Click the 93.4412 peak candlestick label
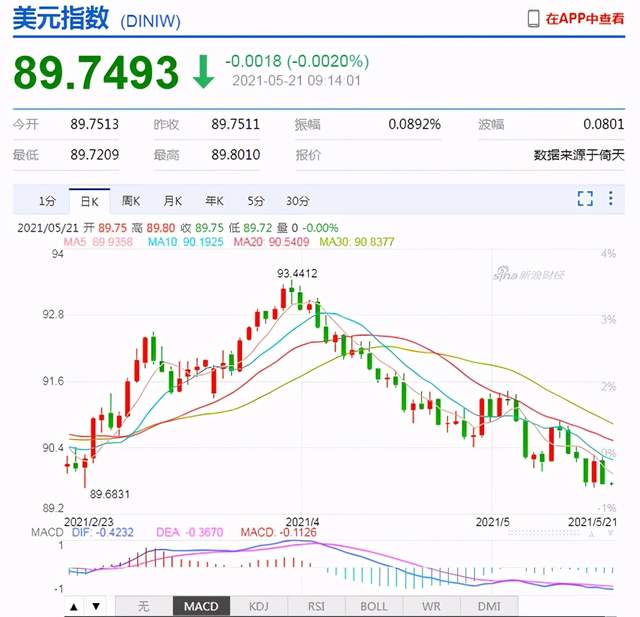640x617 pixels. click(297, 272)
